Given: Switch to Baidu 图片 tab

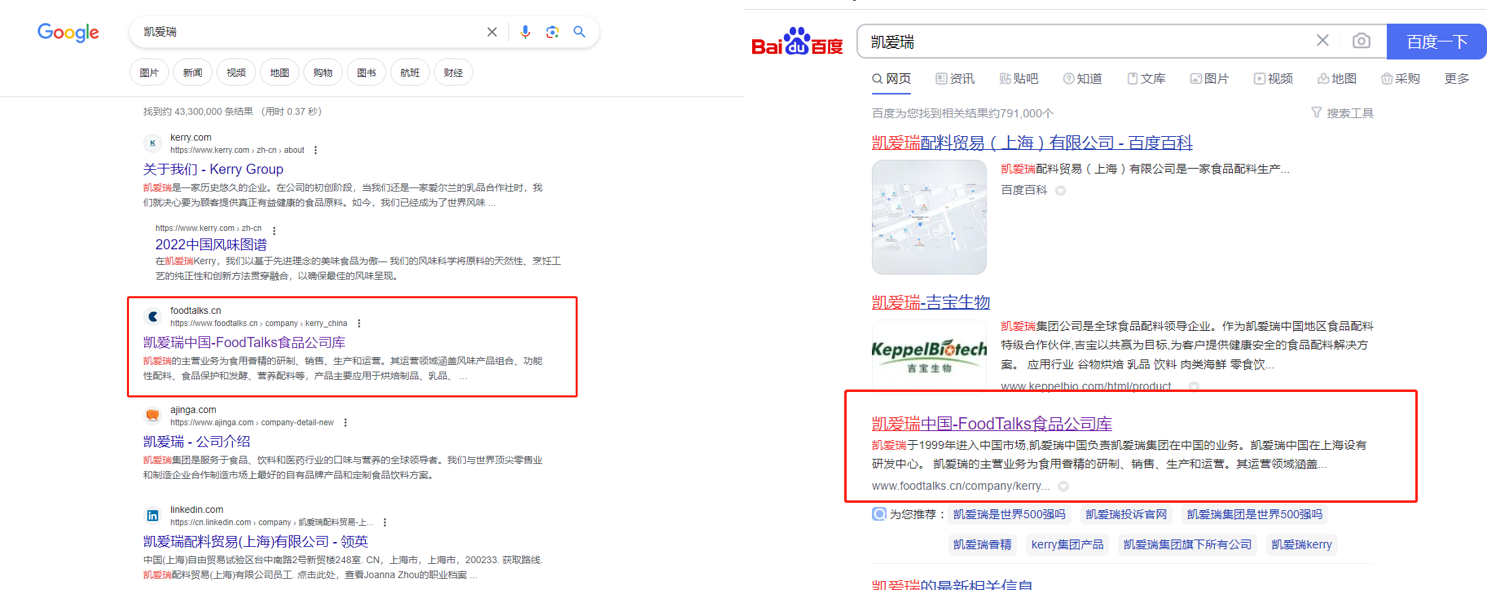Looking at the screenshot, I should 1209,79.
